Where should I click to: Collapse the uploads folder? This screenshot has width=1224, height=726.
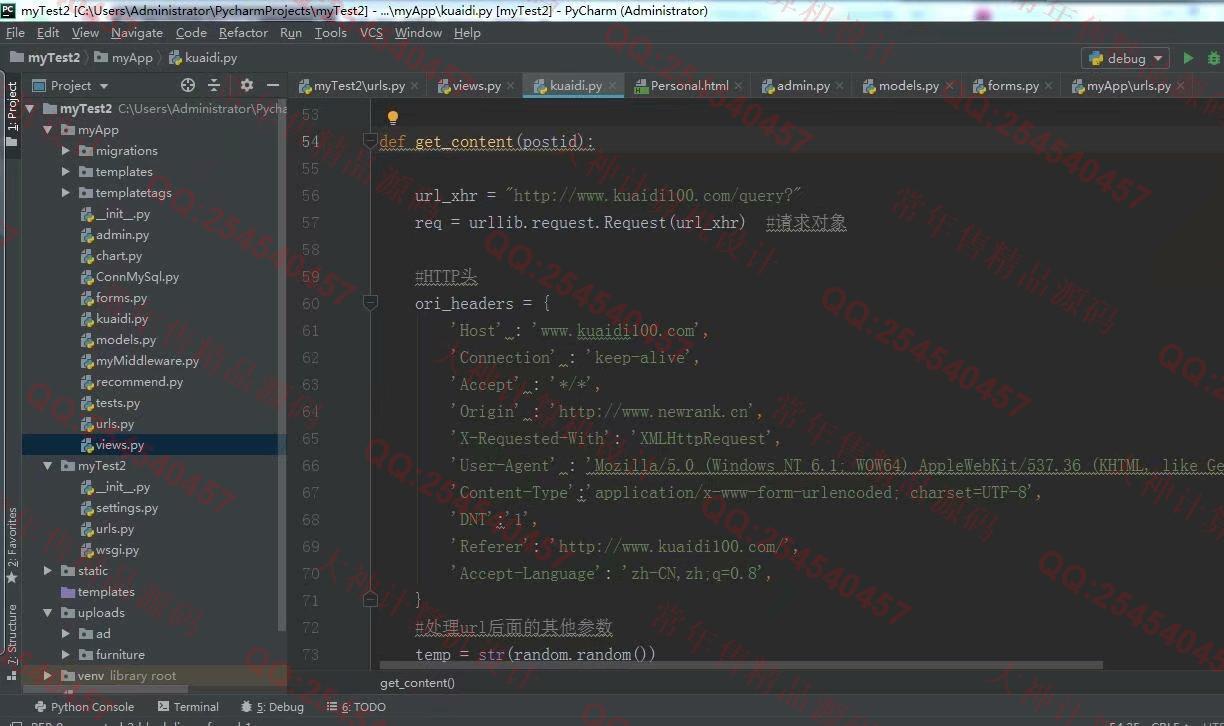47,613
